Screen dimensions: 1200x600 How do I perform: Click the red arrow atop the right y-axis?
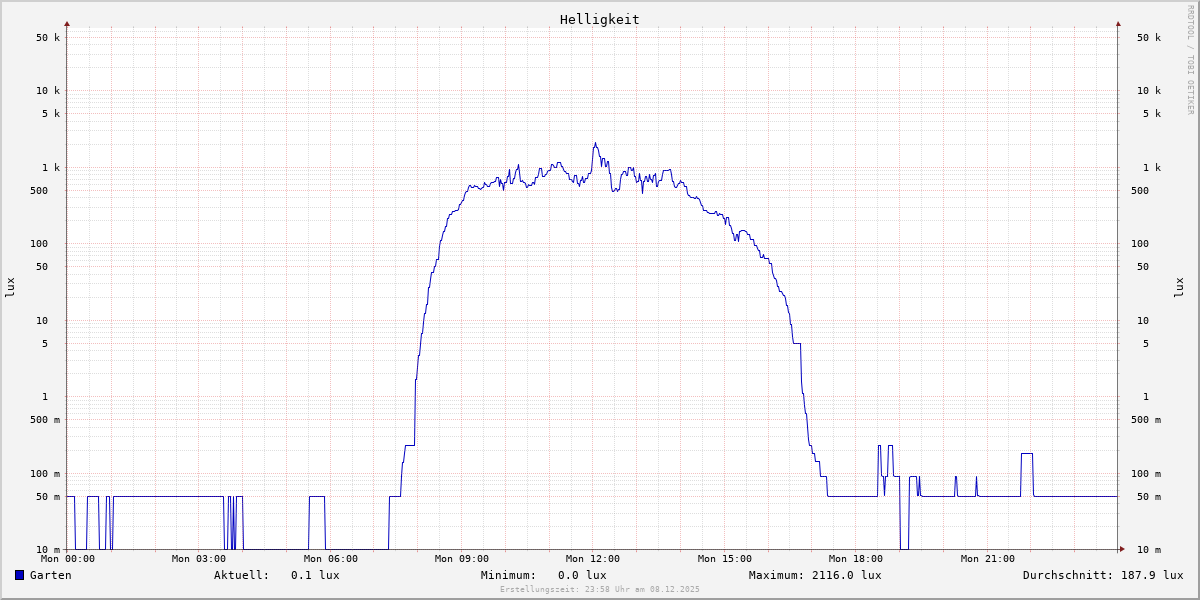point(1118,23)
